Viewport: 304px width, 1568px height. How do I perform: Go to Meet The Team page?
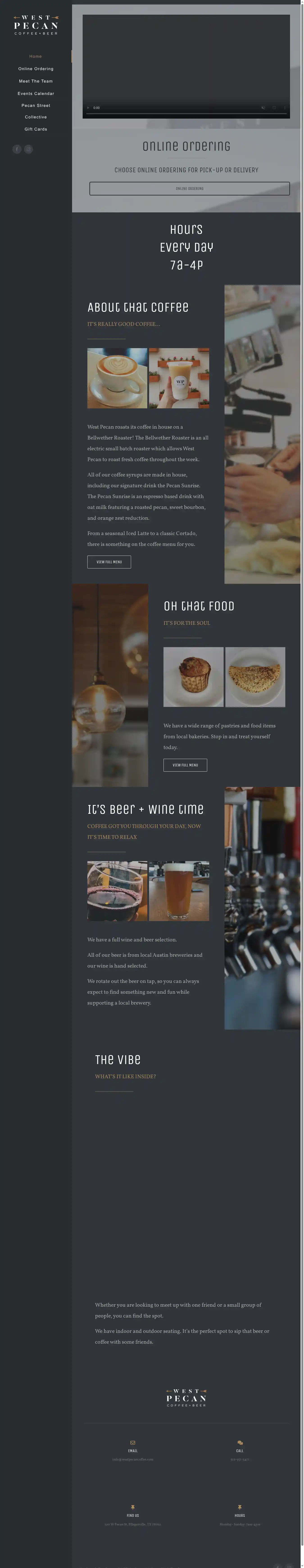coord(36,81)
